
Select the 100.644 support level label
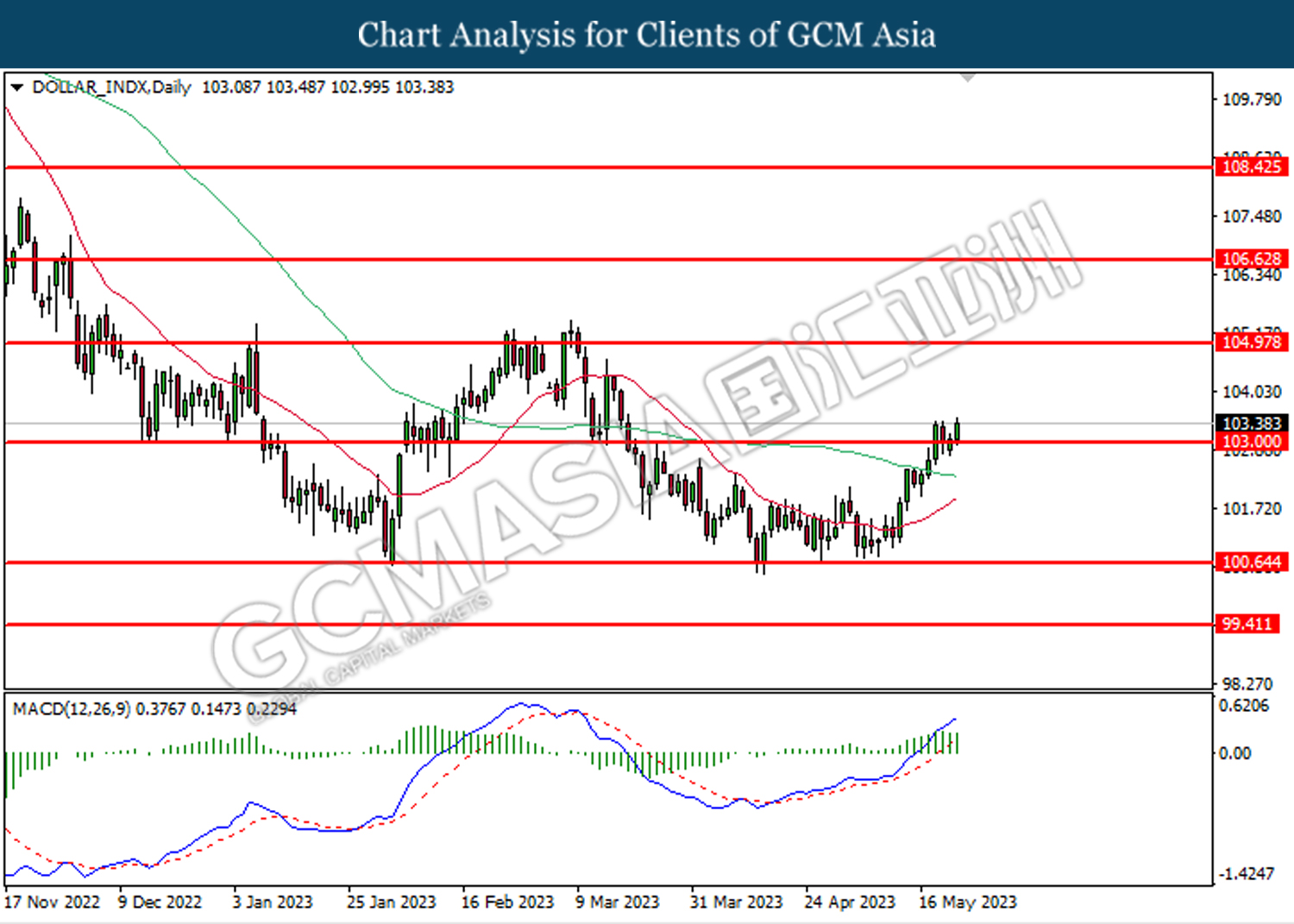click(x=1252, y=563)
